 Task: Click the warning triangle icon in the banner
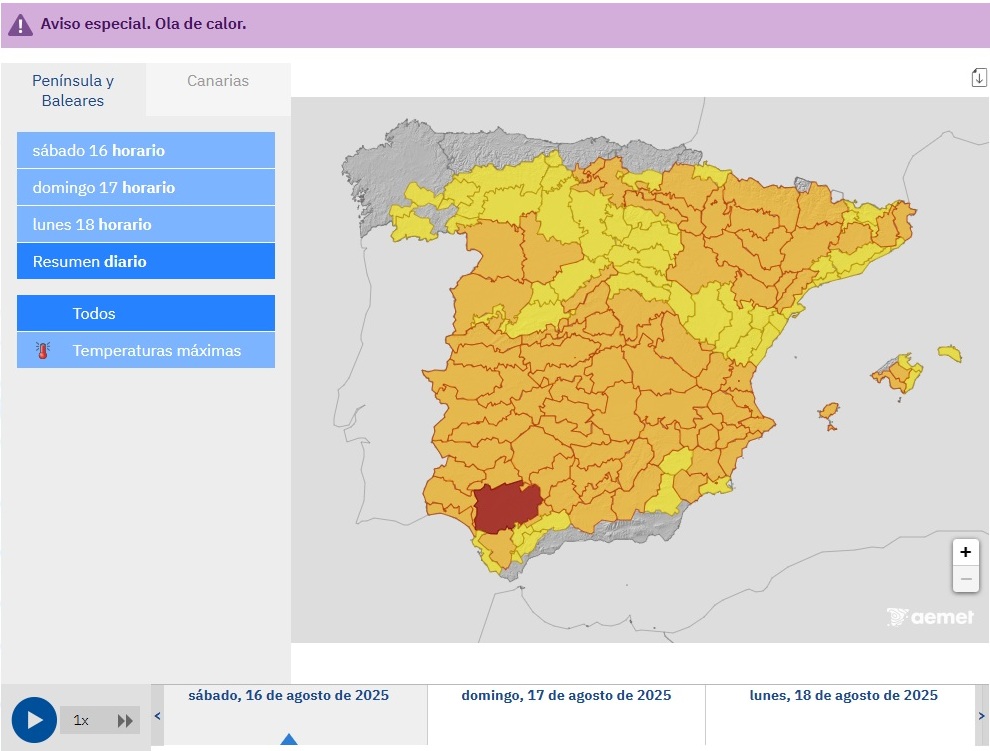[20, 25]
